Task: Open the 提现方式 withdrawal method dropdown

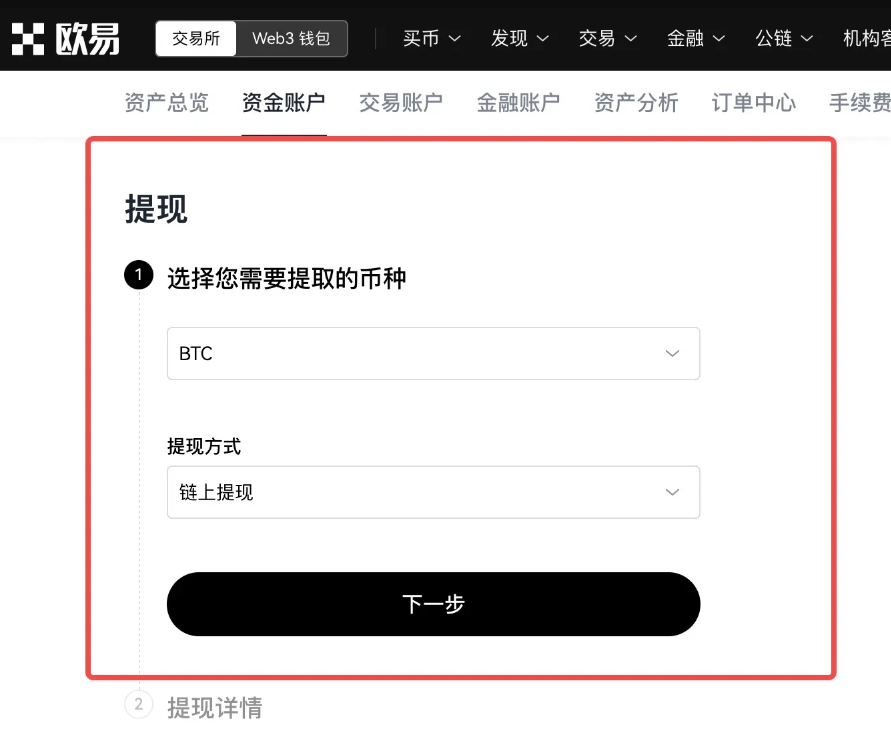Action: (434, 492)
